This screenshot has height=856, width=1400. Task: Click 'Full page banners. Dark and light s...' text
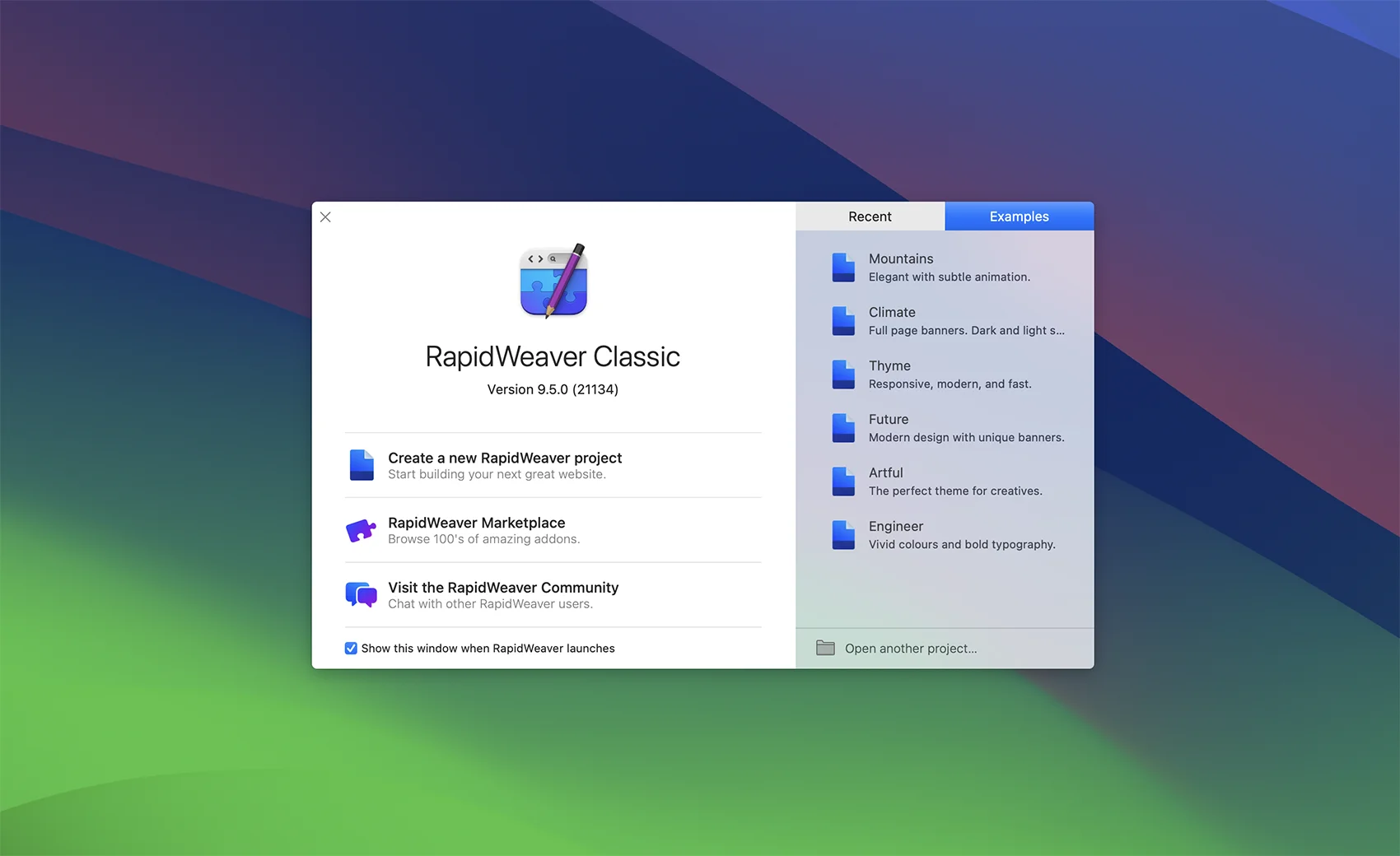[x=967, y=331]
